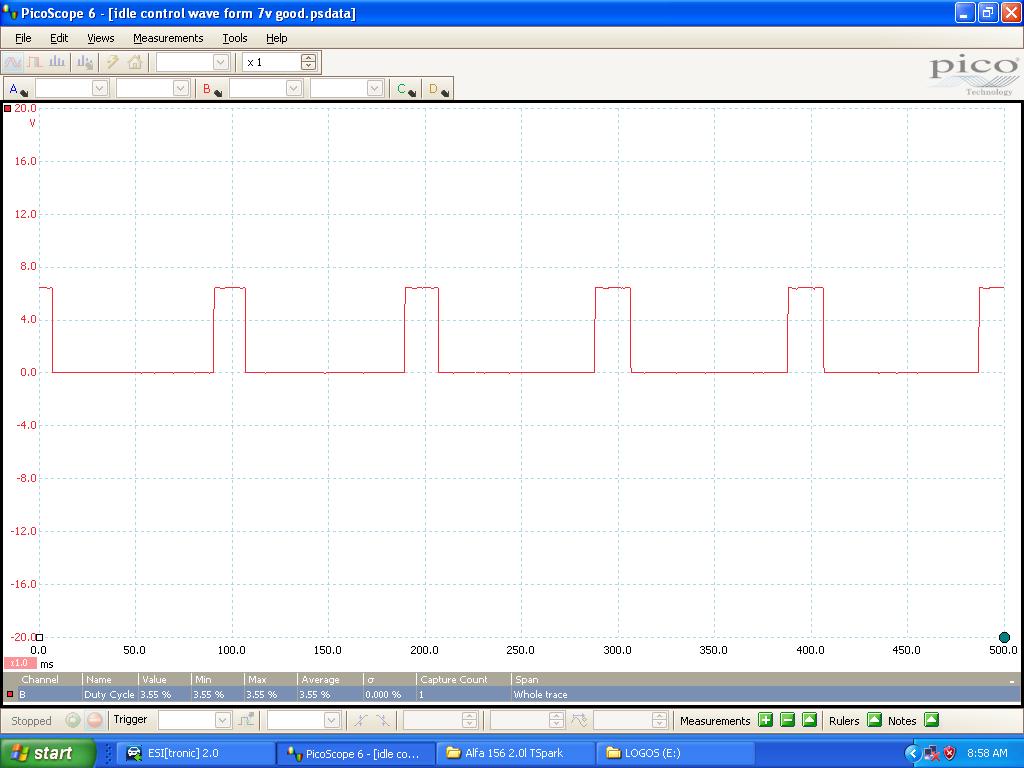Open Channel A coupling dropdown
1024x768 pixels.
181,89
